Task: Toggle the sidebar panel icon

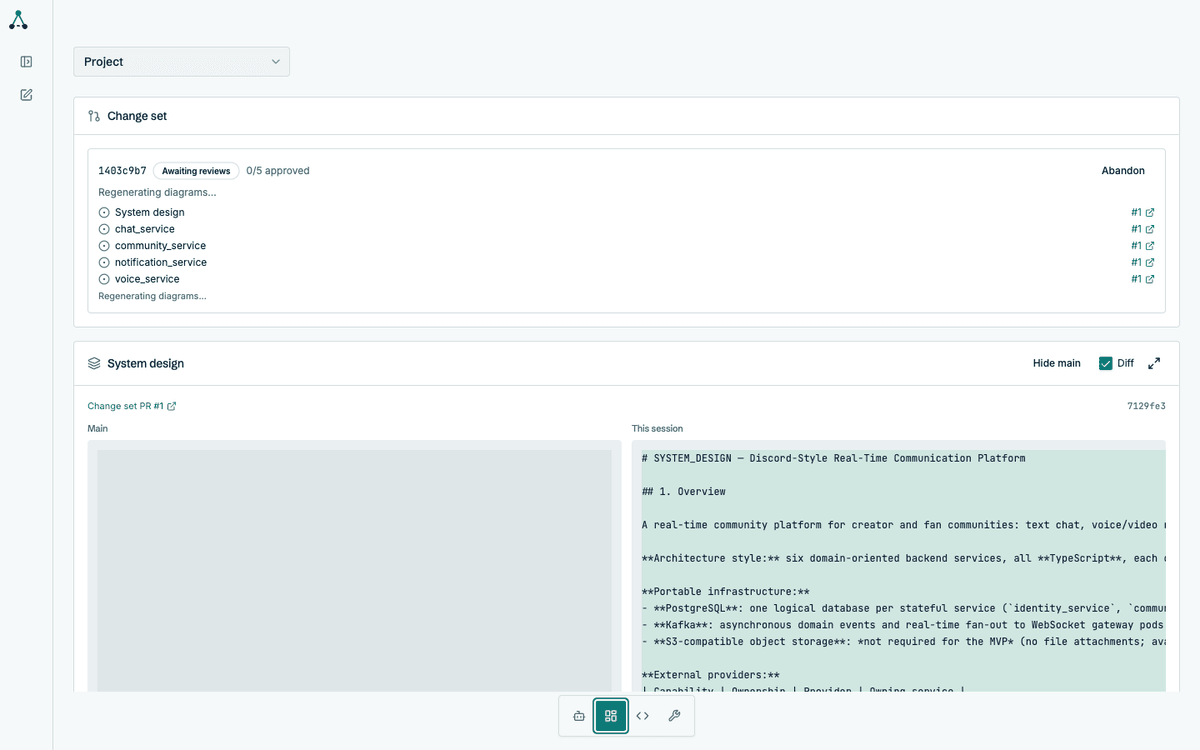Action: (x=26, y=62)
